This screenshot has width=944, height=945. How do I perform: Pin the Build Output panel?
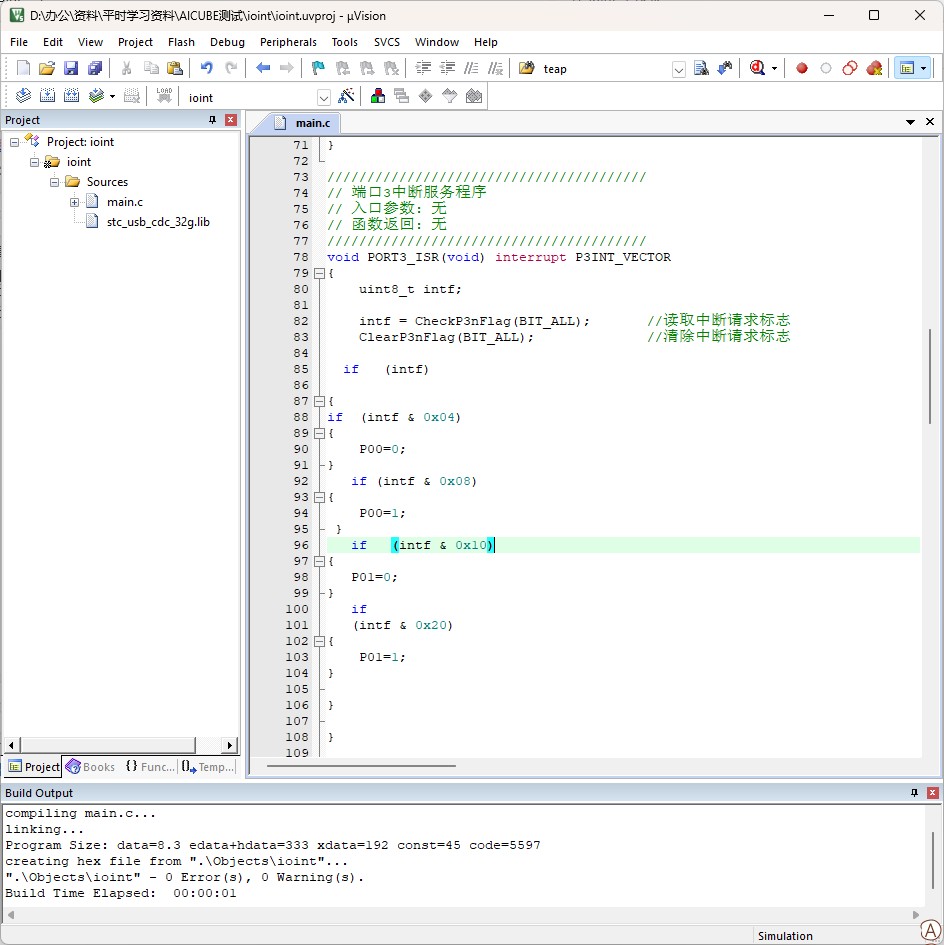(x=914, y=793)
